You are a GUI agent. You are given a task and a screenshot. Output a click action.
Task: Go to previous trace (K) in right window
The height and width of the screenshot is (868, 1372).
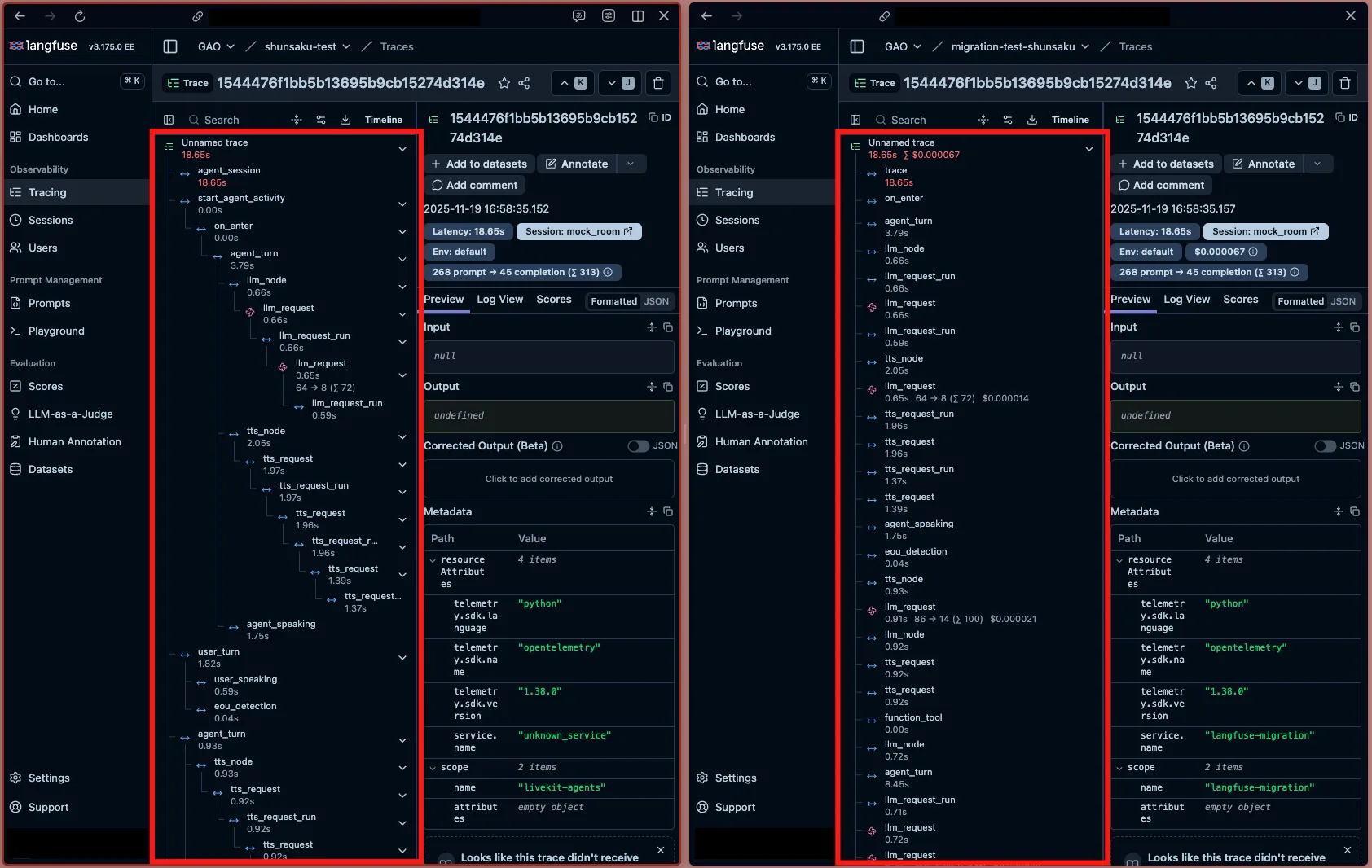[x=1259, y=83]
